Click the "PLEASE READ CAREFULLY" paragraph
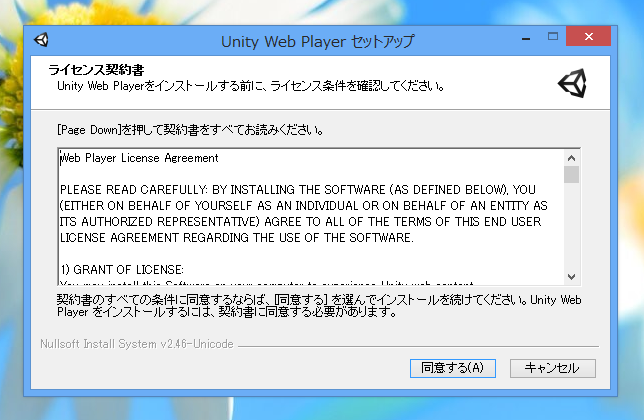The height and width of the screenshot is (420, 644). pyautogui.click(x=304, y=213)
